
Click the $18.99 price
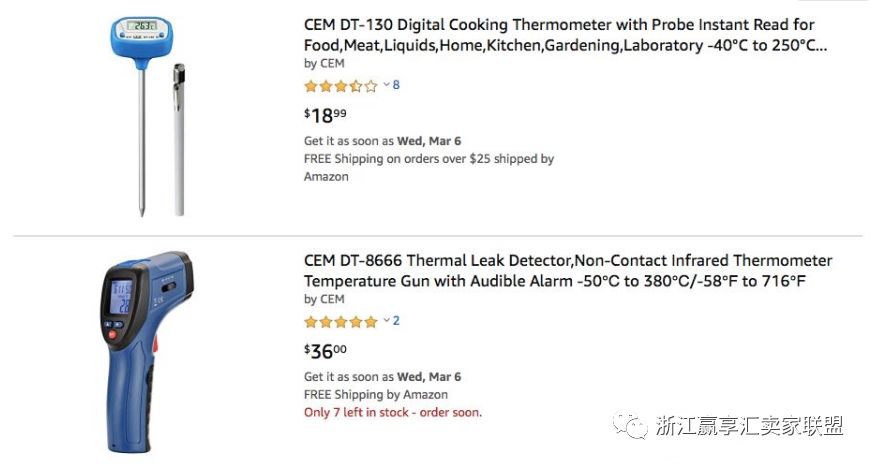[325, 115]
